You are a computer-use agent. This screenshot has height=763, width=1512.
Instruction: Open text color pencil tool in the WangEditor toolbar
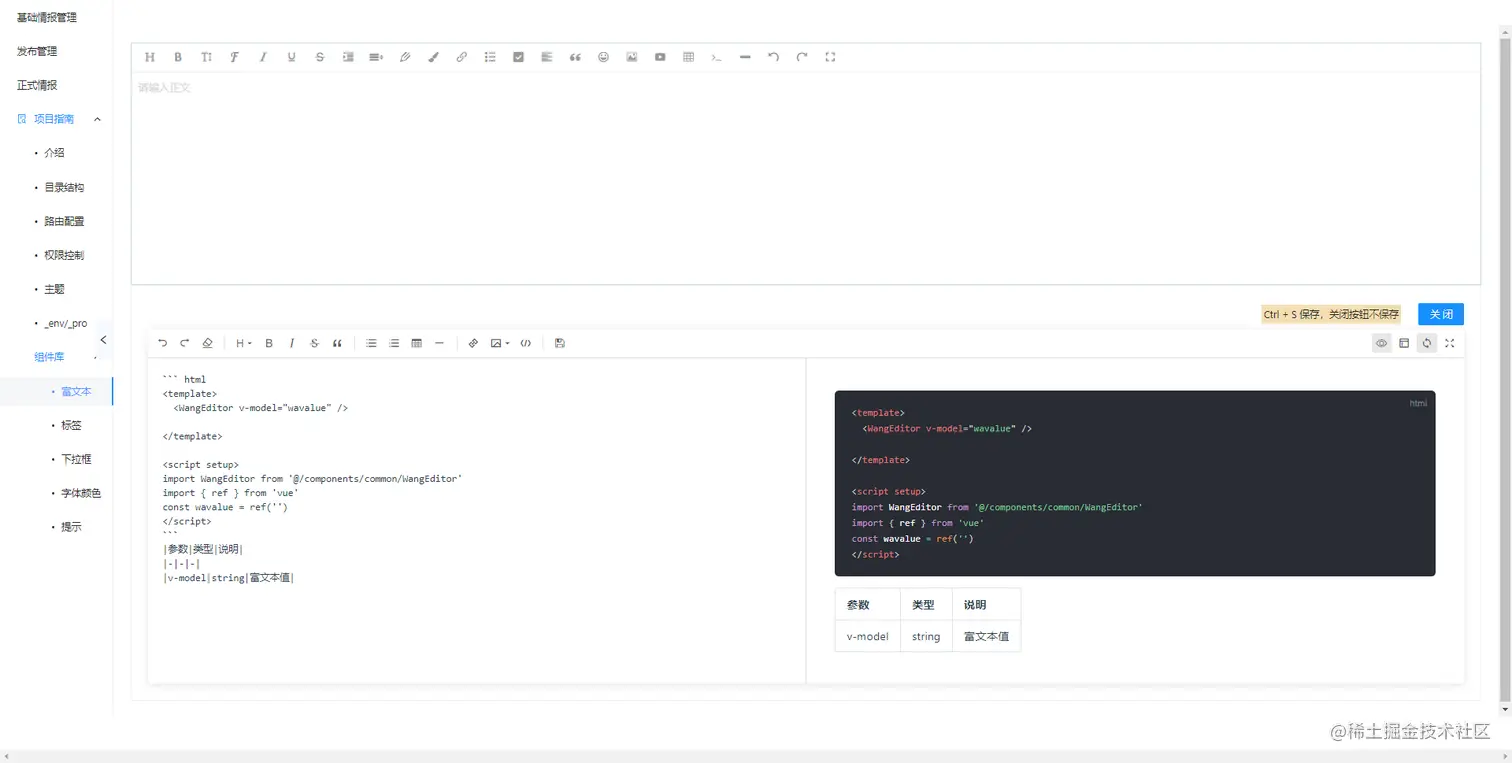405,57
